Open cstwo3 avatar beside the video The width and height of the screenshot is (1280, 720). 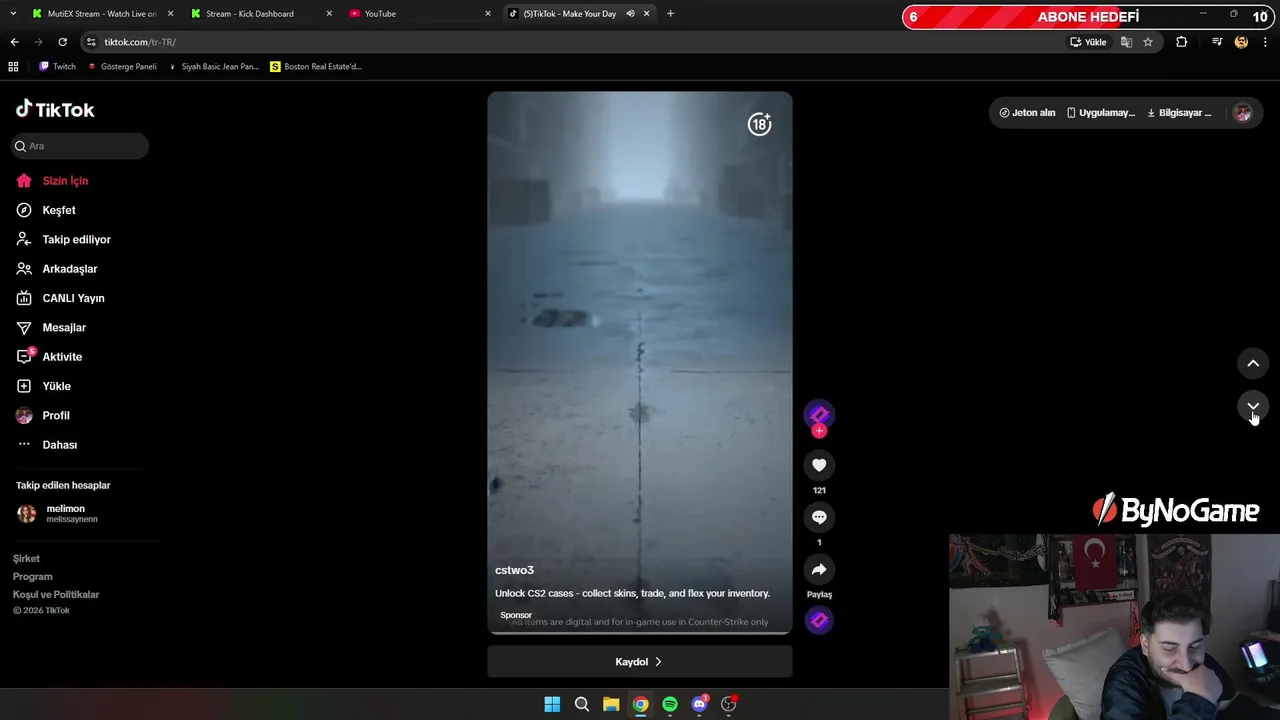819,414
